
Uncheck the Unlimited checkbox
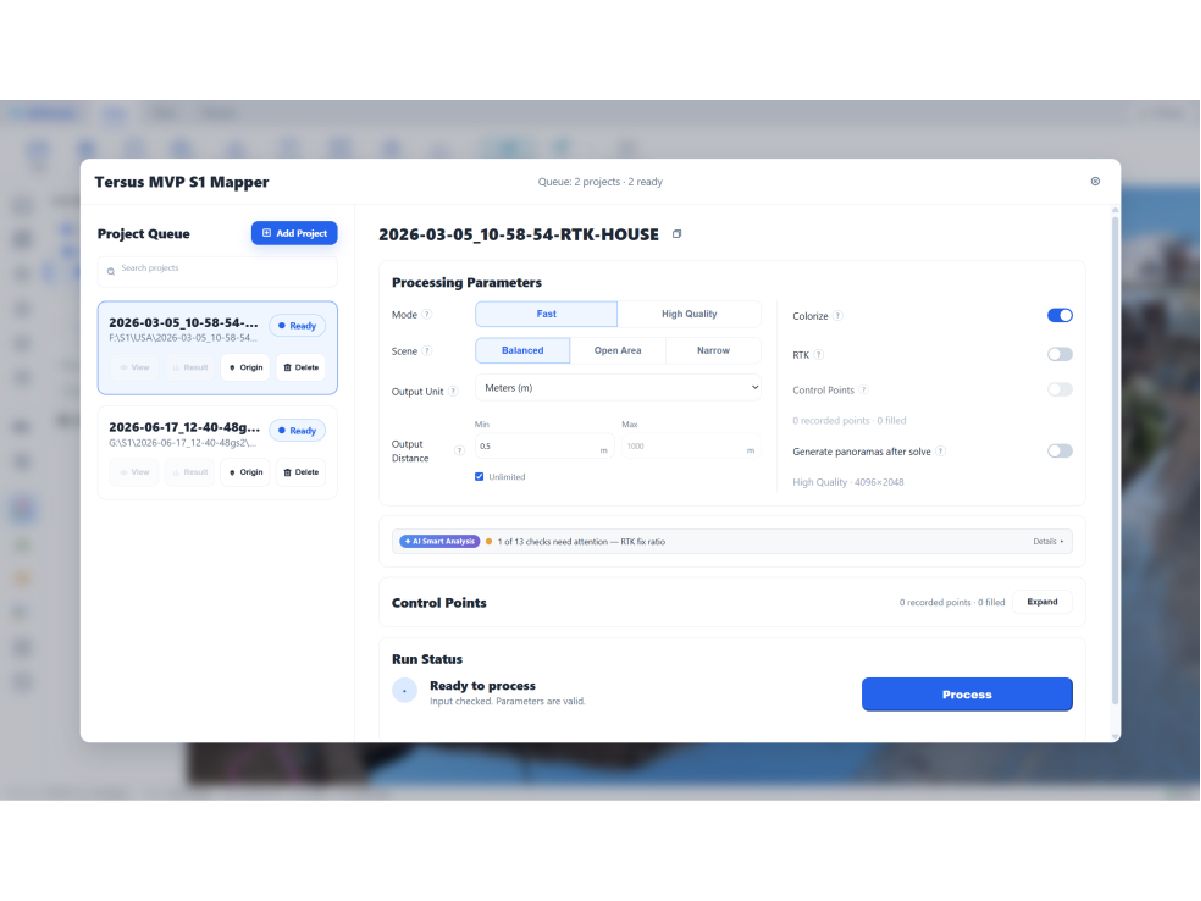click(480, 477)
